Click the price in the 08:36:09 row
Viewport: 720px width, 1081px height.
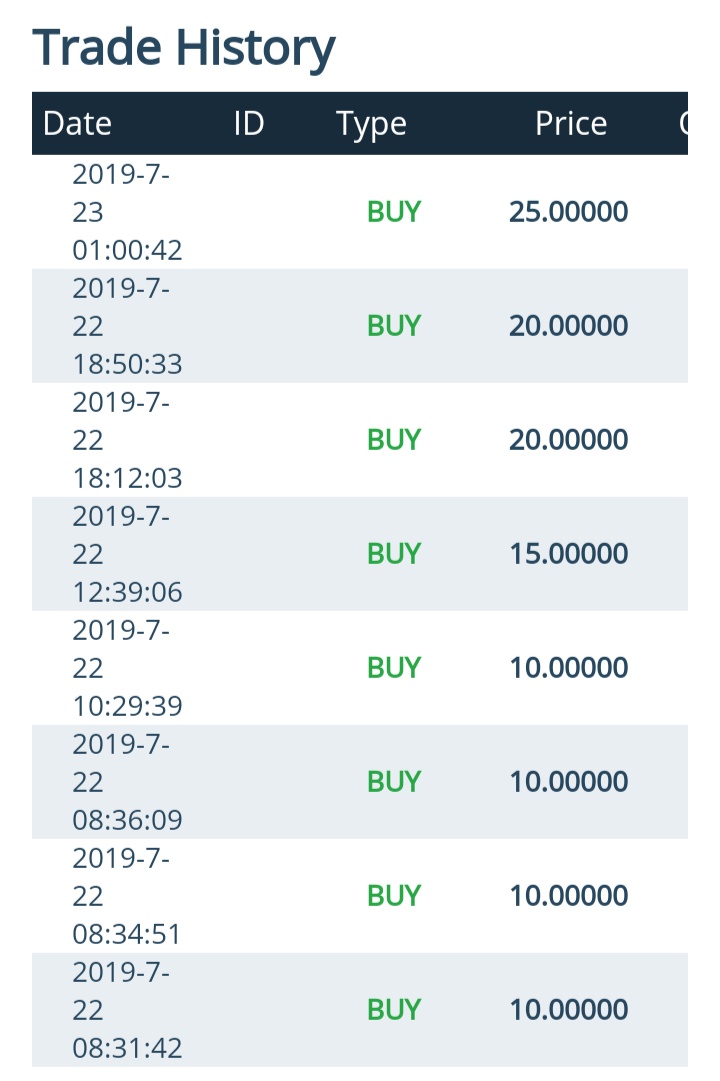(x=568, y=782)
